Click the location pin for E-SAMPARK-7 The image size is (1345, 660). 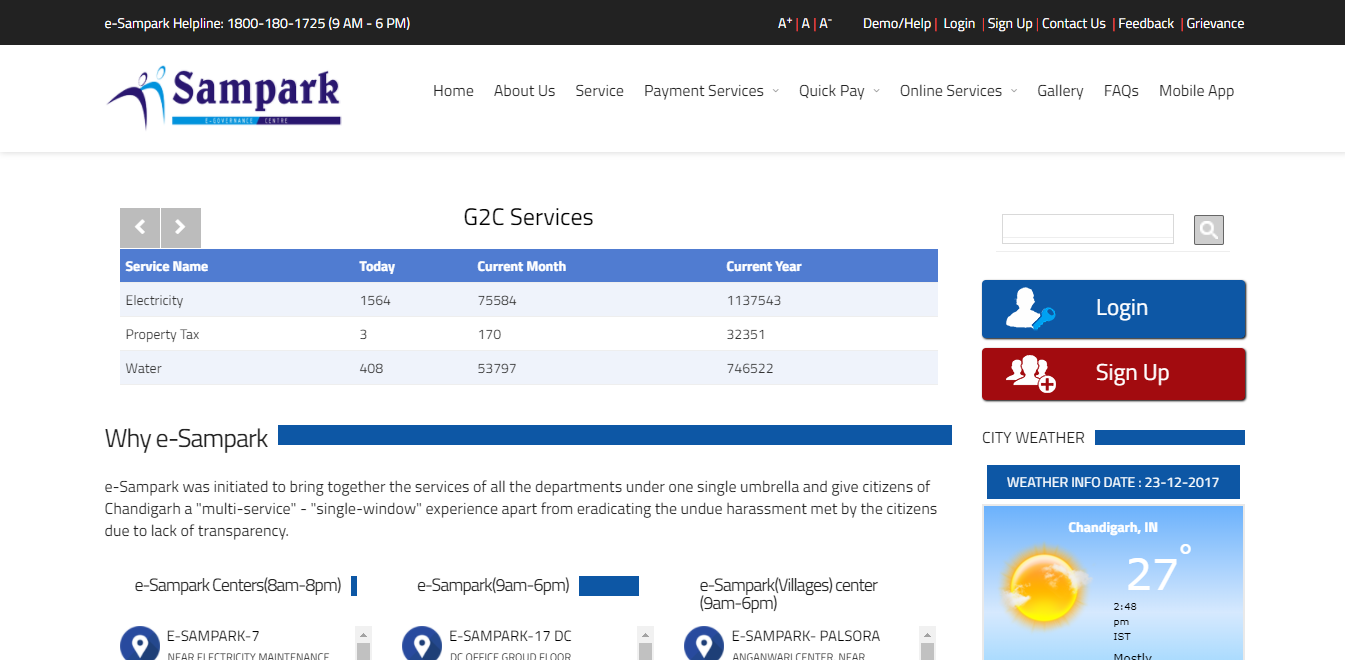point(139,643)
